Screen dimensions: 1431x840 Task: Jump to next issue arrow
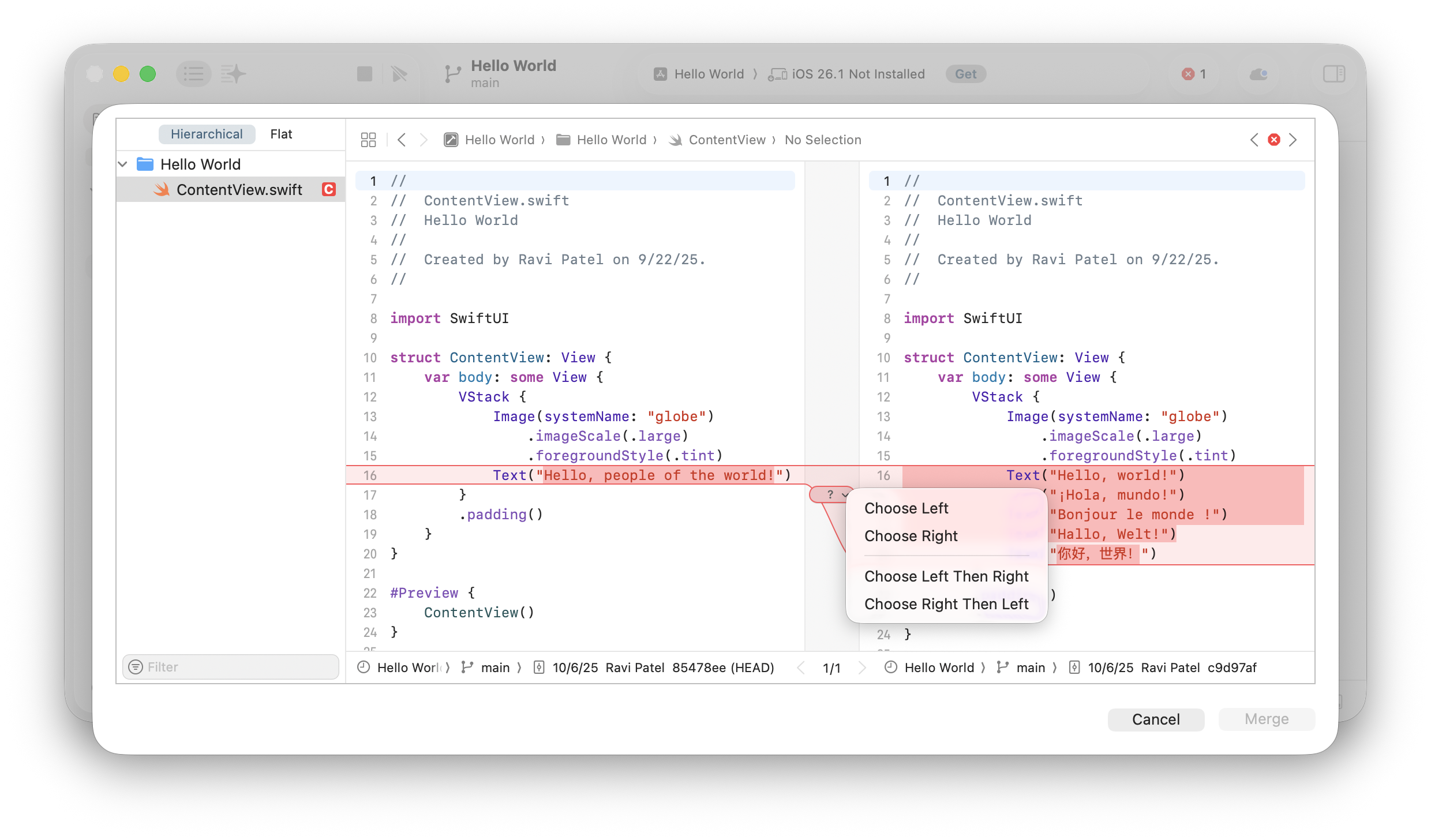[1293, 140]
